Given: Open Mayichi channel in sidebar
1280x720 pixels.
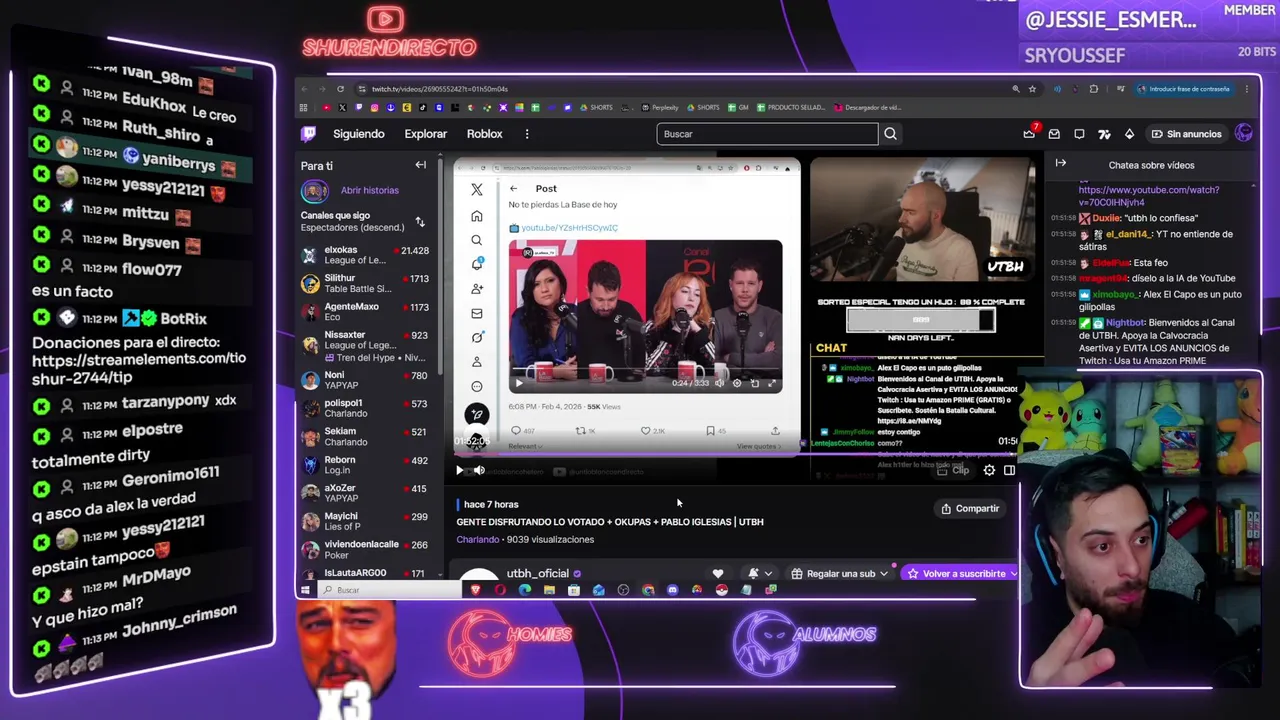Looking at the screenshot, I should tap(365, 521).
